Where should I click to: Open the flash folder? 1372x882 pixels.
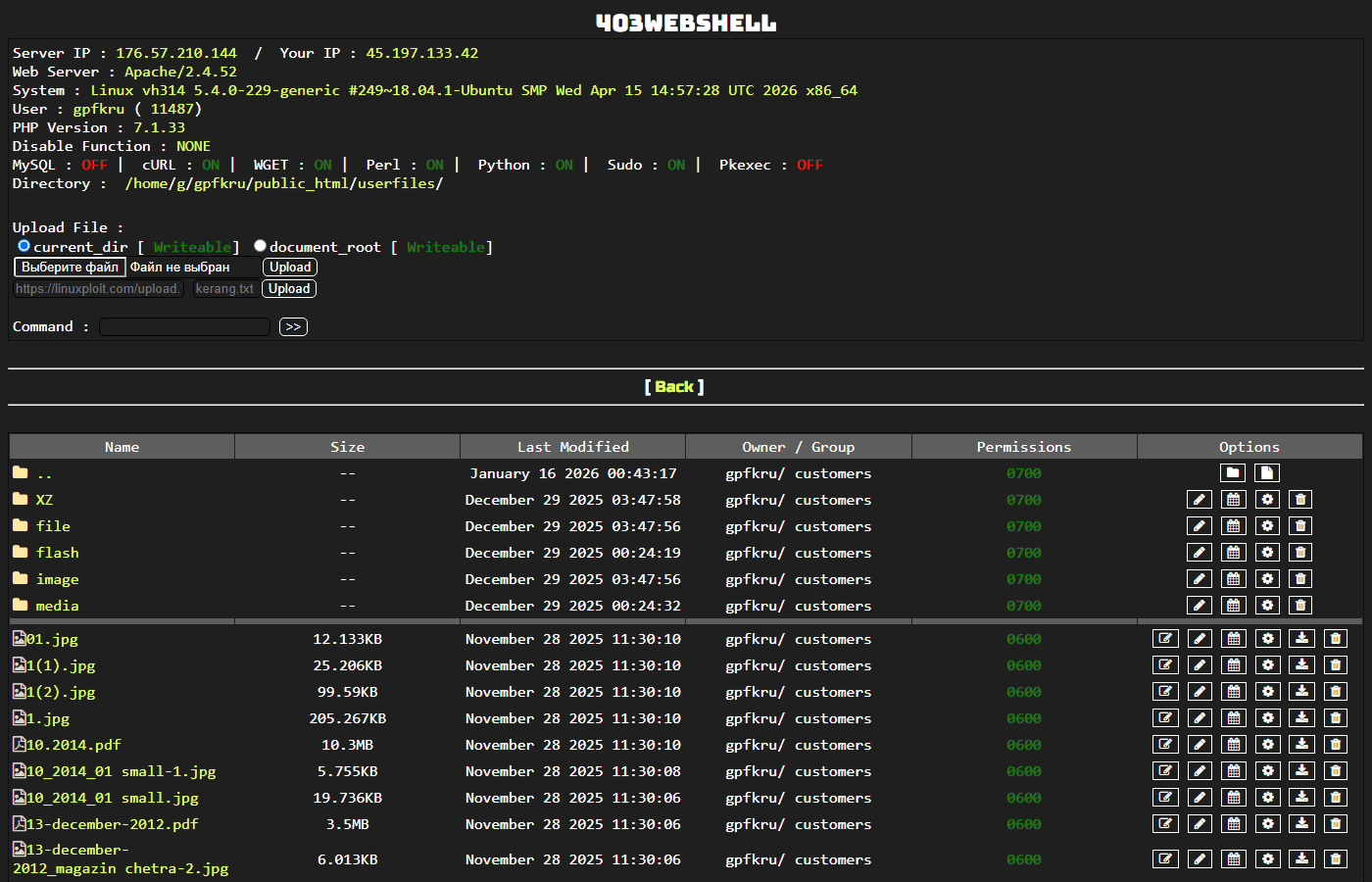pyautogui.click(x=58, y=553)
